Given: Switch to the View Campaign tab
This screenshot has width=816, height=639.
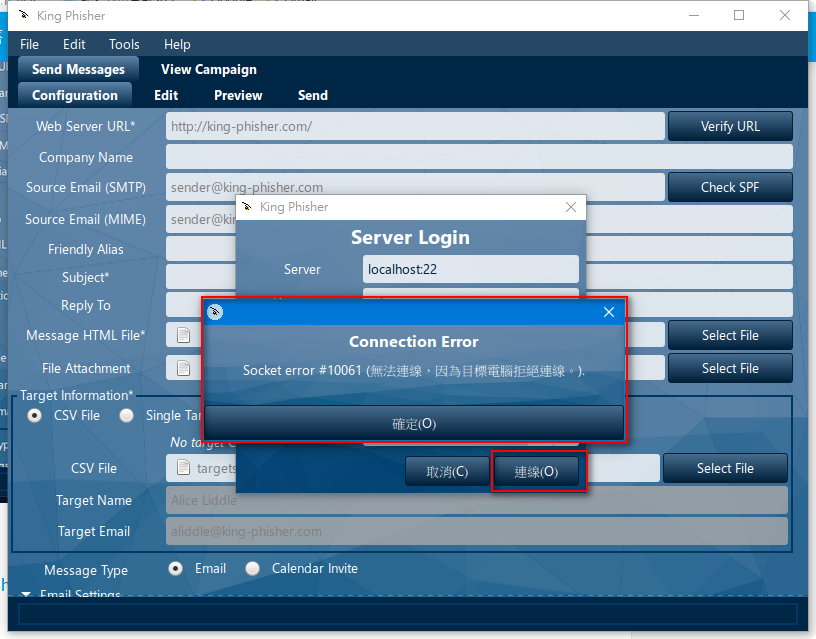Looking at the screenshot, I should coord(209,69).
